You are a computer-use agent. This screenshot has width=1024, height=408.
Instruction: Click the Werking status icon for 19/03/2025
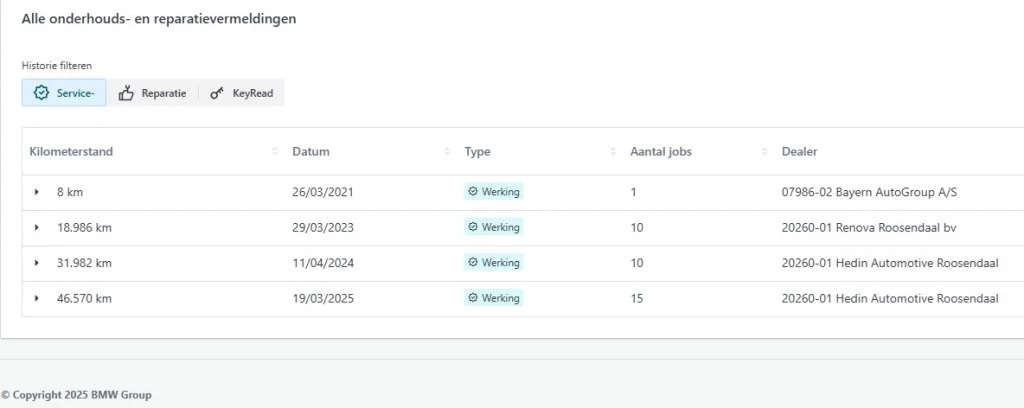pos(473,298)
